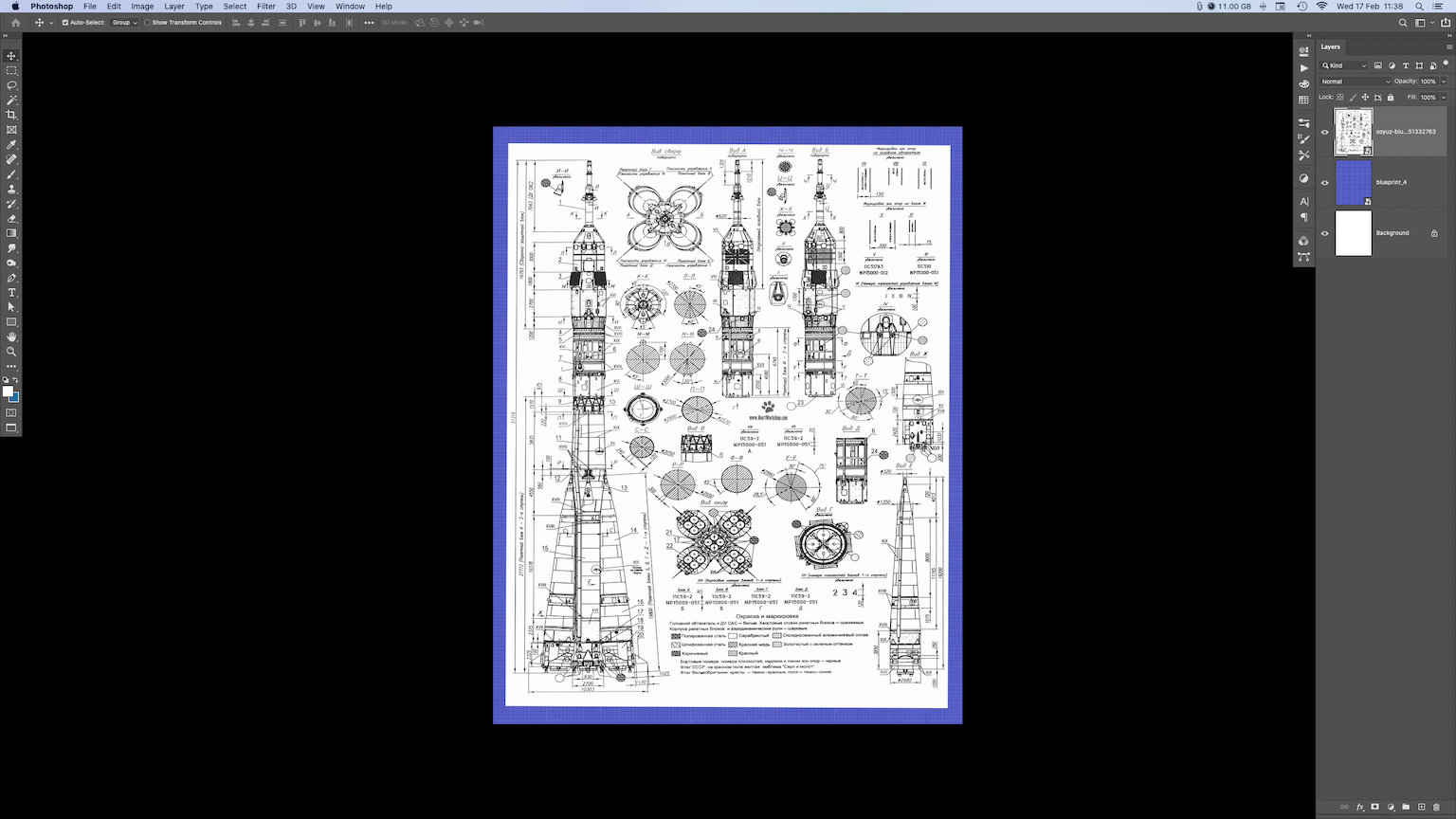This screenshot has height=819, width=1456.
Task: Select the History Brush tool
Action: tap(11, 204)
